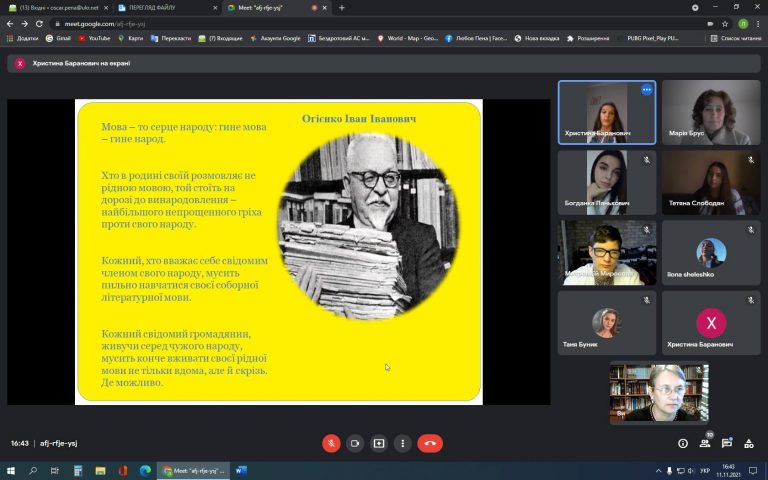768x480 pixels.
Task: Click the present screen icon
Action: pyautogui.click(x=379, y=443)
